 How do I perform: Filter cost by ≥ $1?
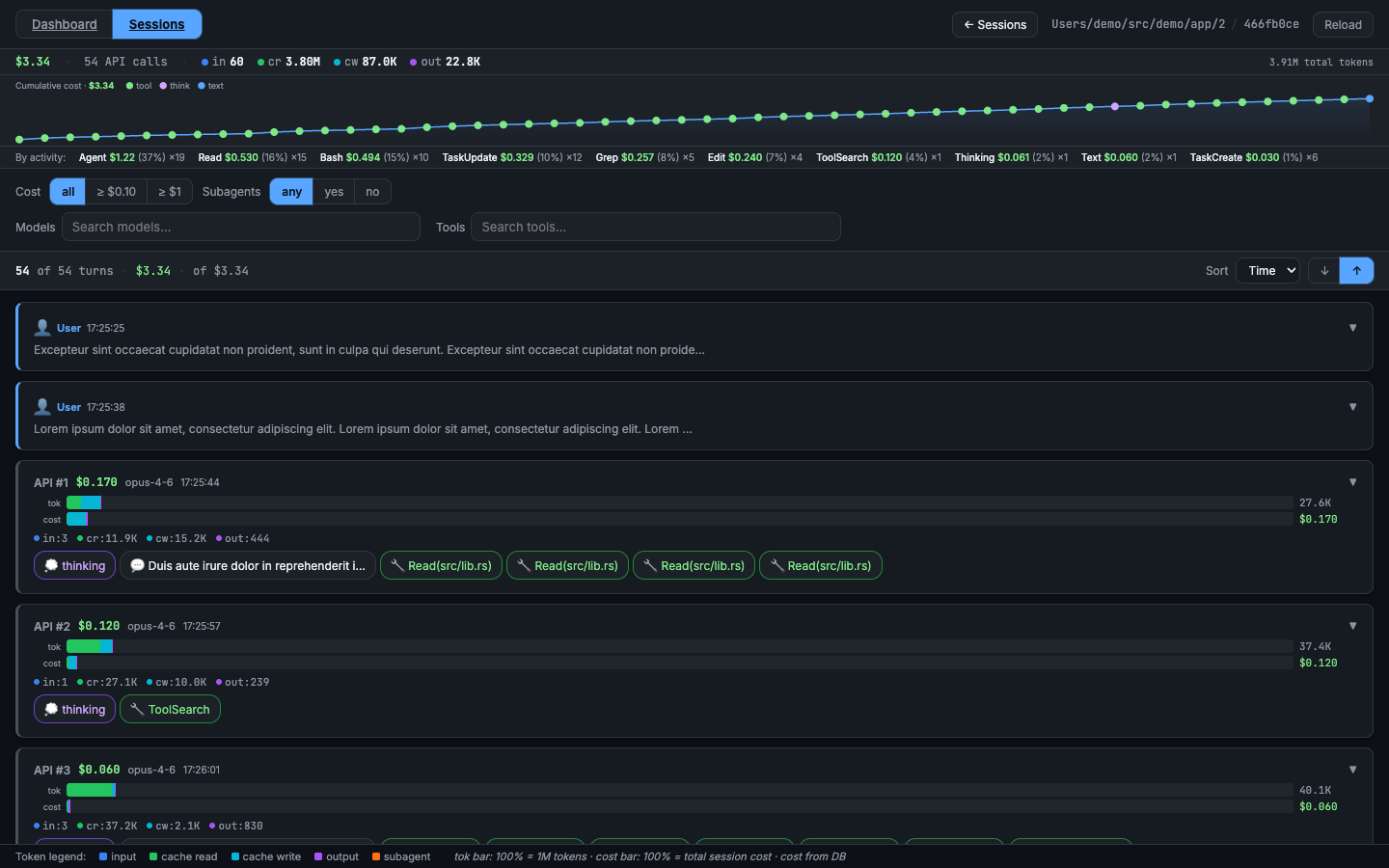click(x=170, y=192)
